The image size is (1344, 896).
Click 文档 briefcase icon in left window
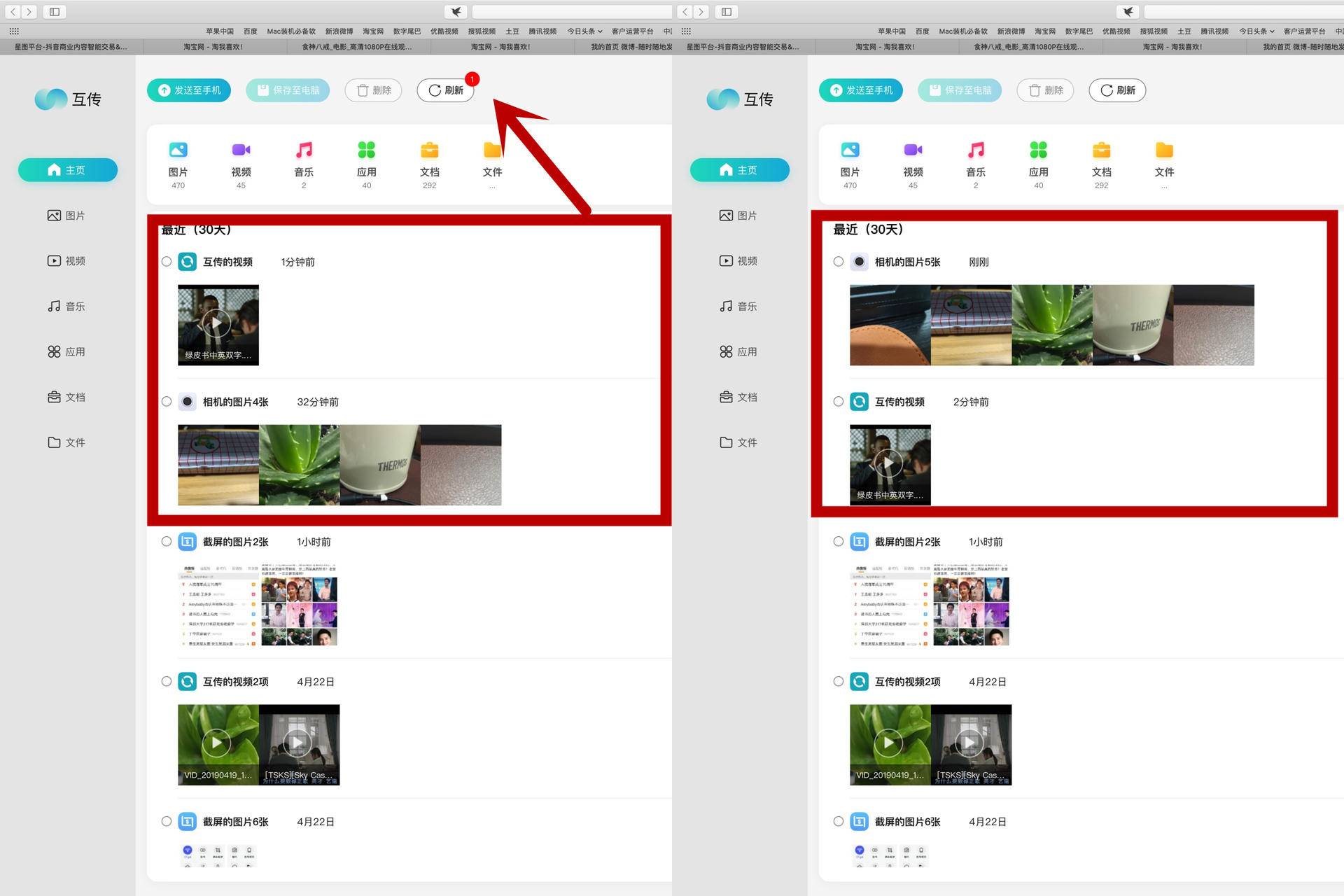point(429,150)
